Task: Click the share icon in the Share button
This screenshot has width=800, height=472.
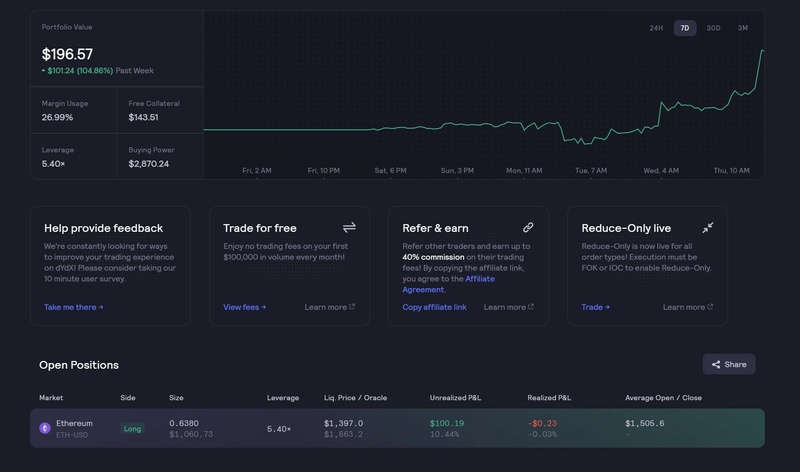Action: [x=716, y=364]
